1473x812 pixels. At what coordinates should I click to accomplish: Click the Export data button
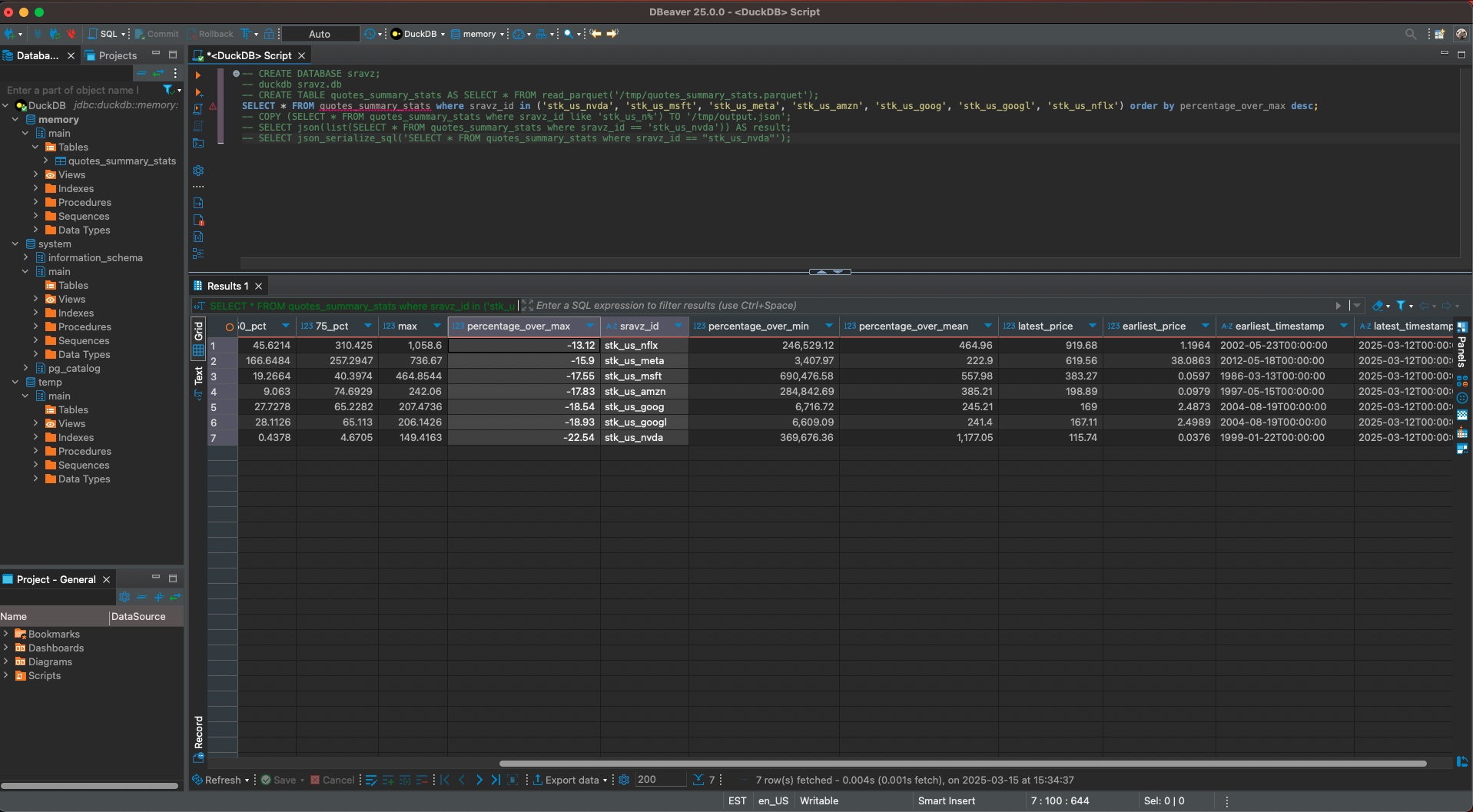pyautogui.click(x=566, y=780)
